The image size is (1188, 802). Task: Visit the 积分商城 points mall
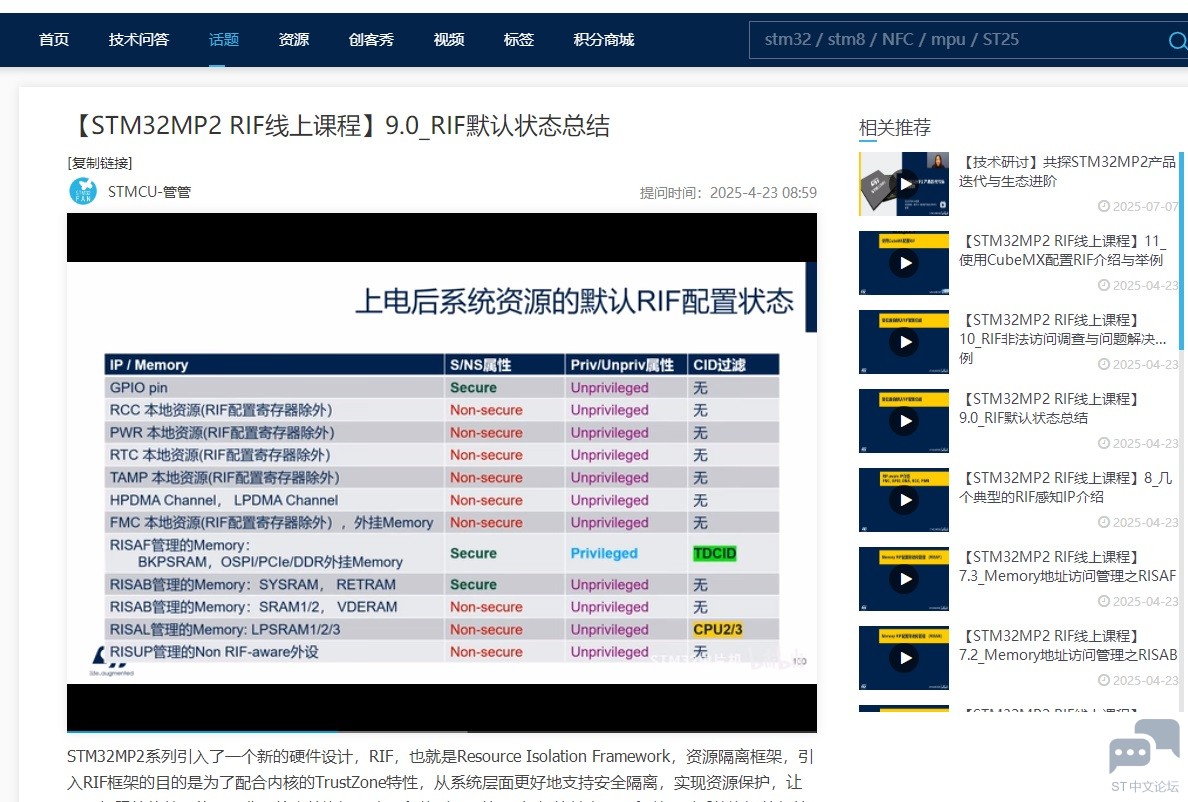point(604,39)
